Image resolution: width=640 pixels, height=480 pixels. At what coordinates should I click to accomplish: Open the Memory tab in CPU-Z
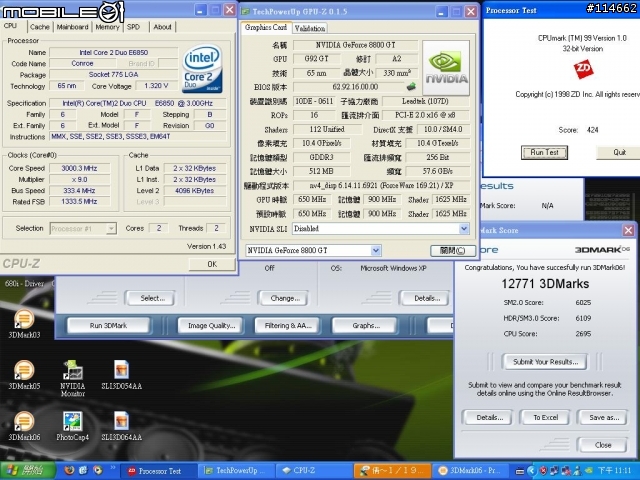tap(107, 27)
